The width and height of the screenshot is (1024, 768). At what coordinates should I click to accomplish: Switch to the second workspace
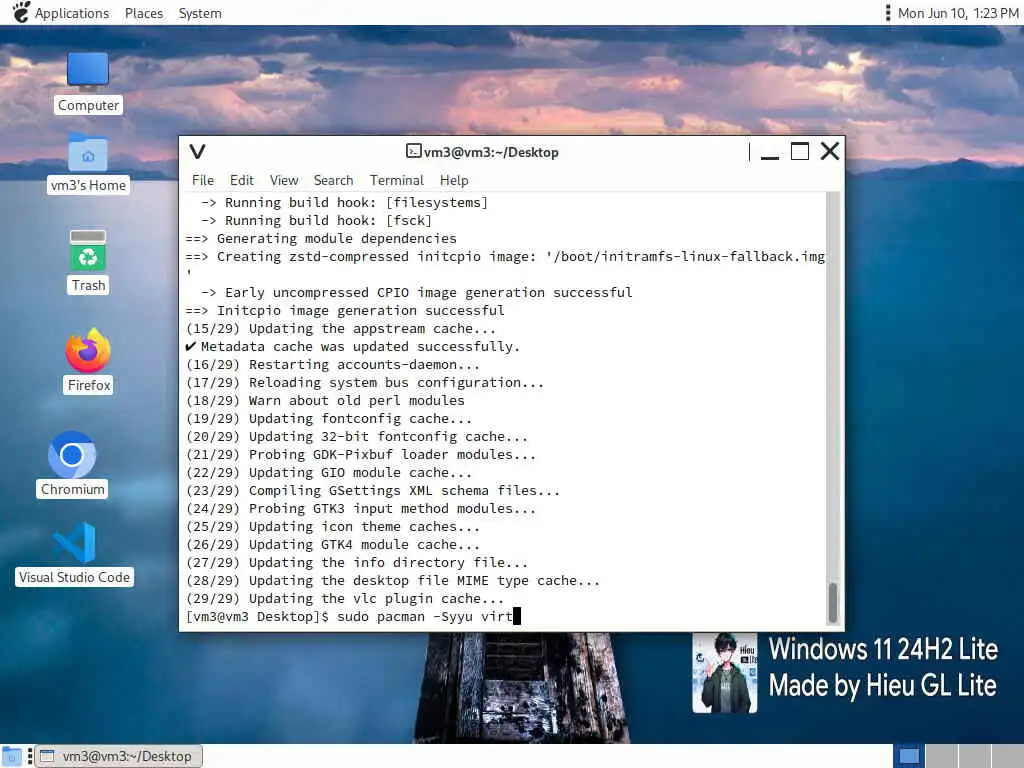coord(942,756)
